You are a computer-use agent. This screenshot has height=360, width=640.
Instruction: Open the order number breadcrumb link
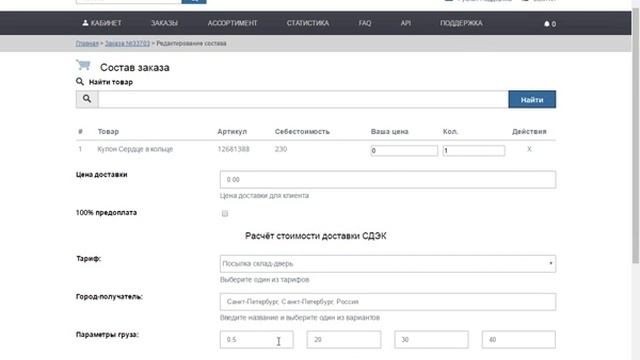(127, 43)
